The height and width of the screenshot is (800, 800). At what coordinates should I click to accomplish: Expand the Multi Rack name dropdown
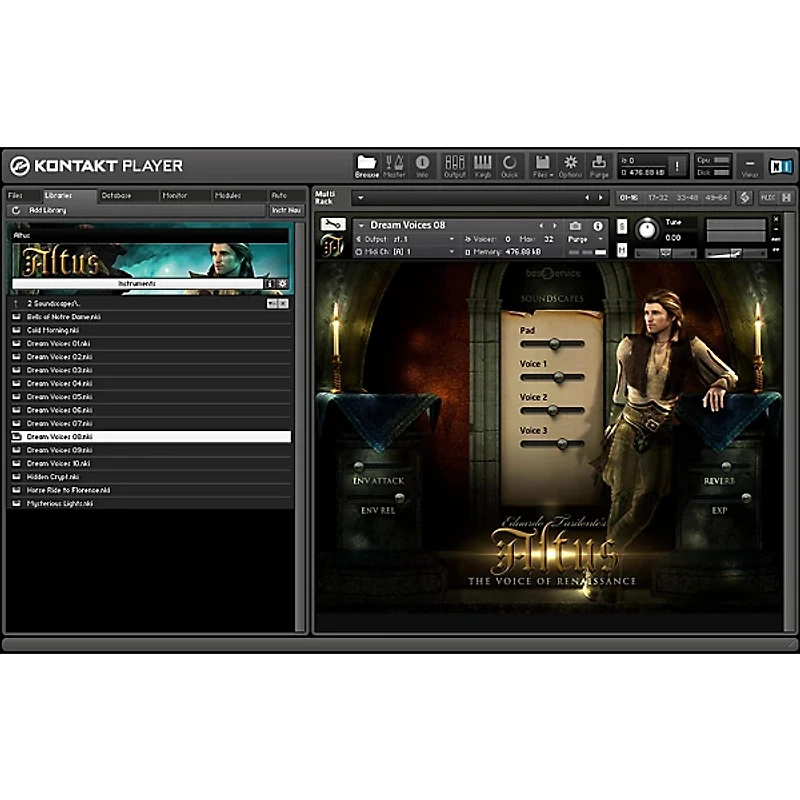click(361, 198)
